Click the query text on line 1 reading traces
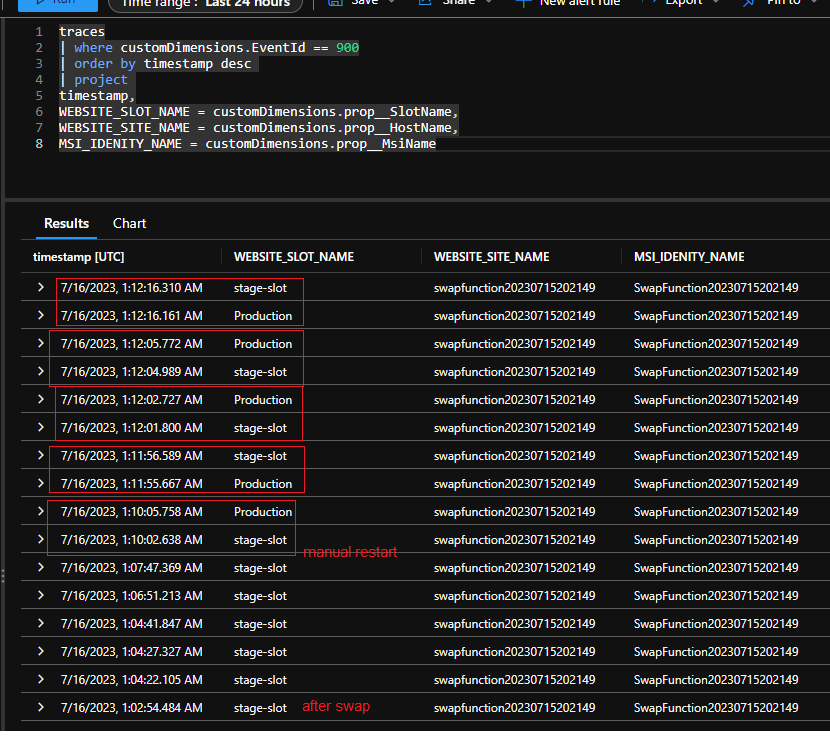This screenshot has width=830, height=740. (81, 31)
